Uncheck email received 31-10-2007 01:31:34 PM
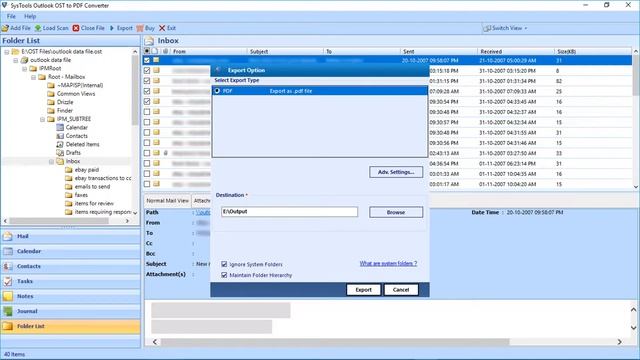Screen dimensions: 640x360 (147, 81)
